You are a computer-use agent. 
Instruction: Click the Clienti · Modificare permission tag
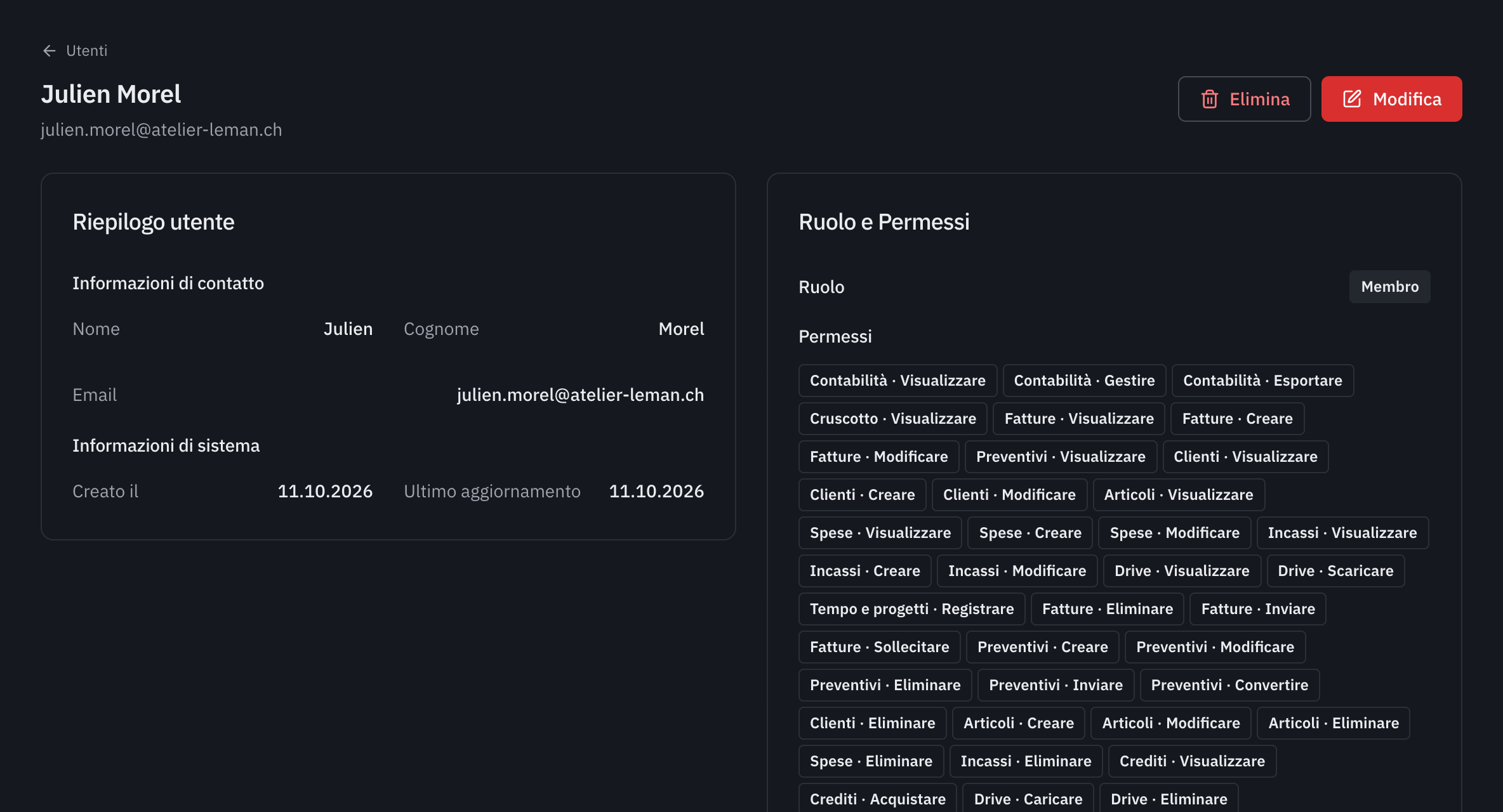[1009, 495]
